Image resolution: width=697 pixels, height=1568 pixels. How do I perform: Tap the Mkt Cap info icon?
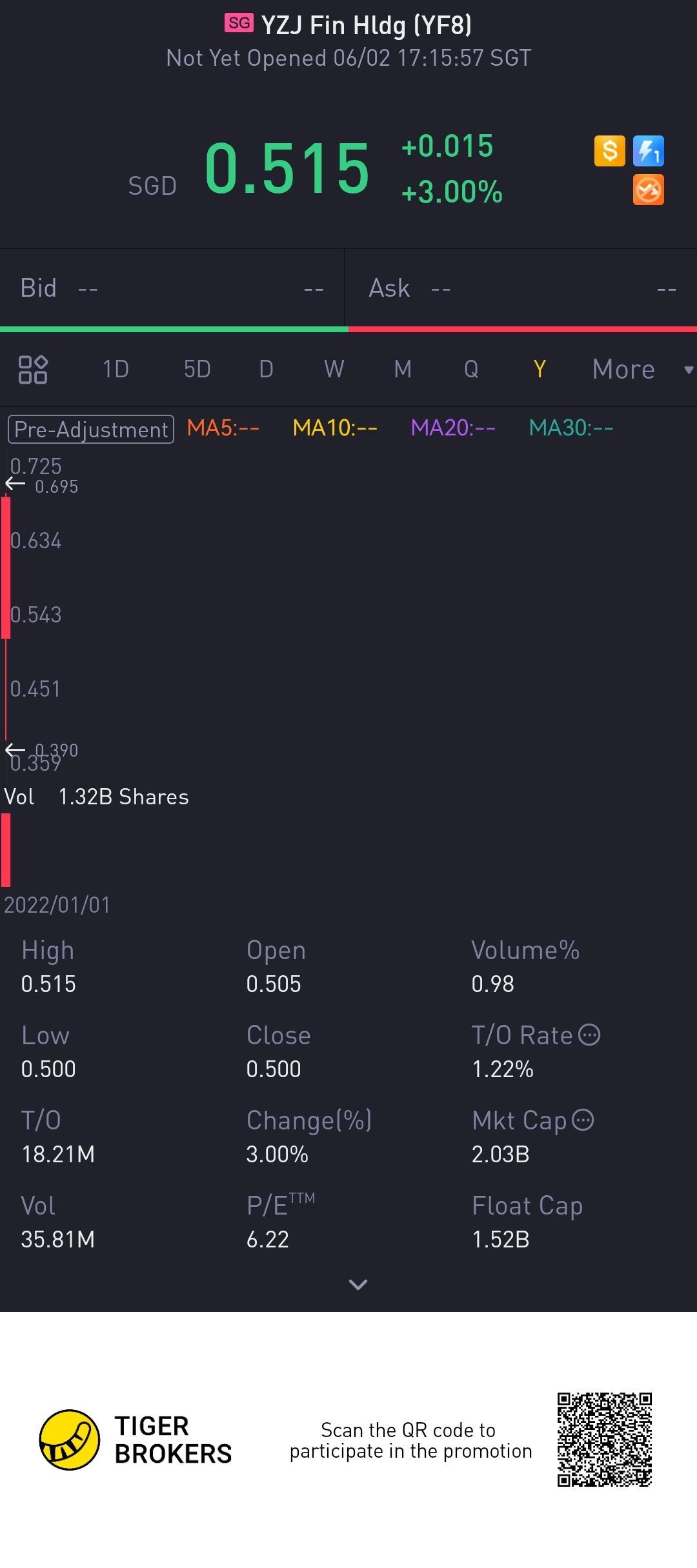click(x=583, y=1120)
